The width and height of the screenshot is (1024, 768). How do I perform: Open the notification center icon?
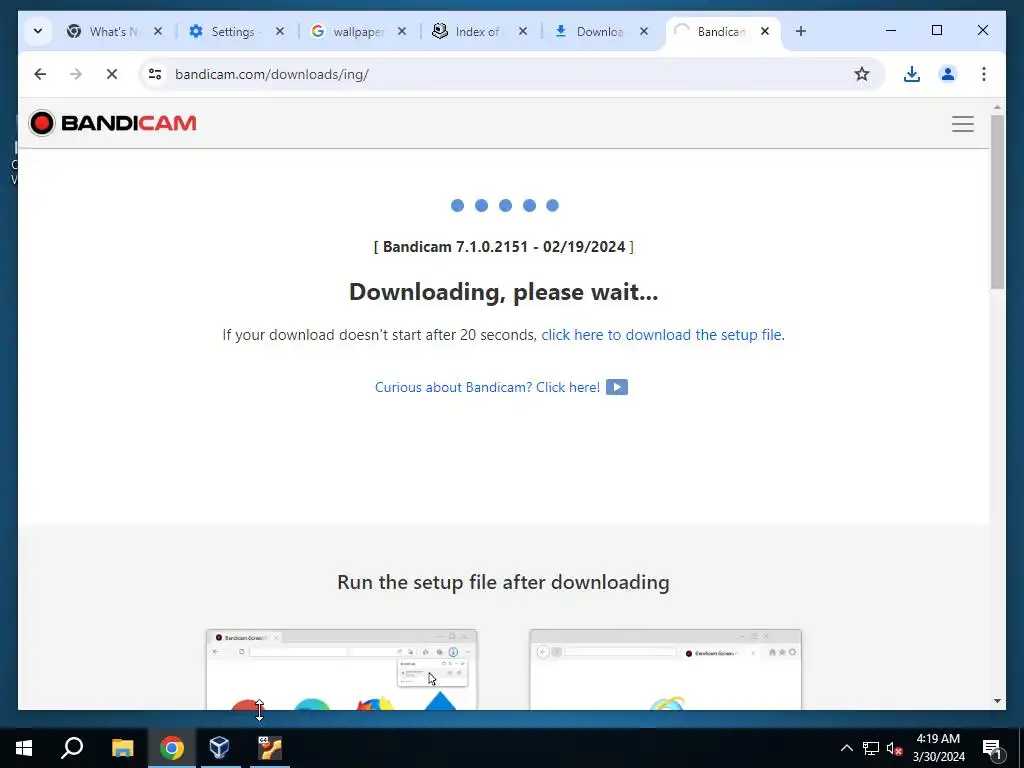[993, 748]
